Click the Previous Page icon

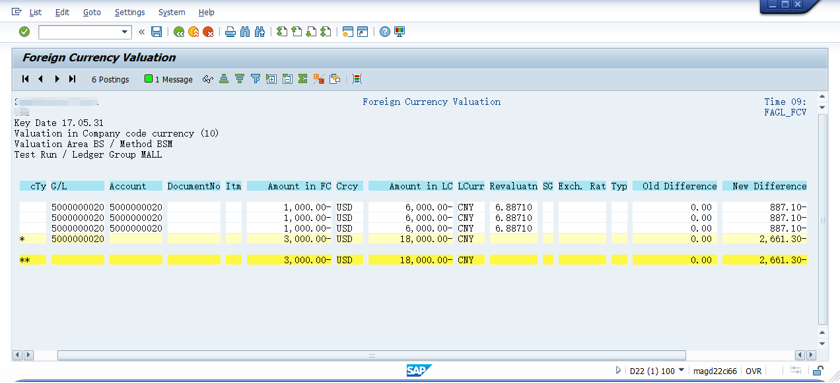(297, 32)
